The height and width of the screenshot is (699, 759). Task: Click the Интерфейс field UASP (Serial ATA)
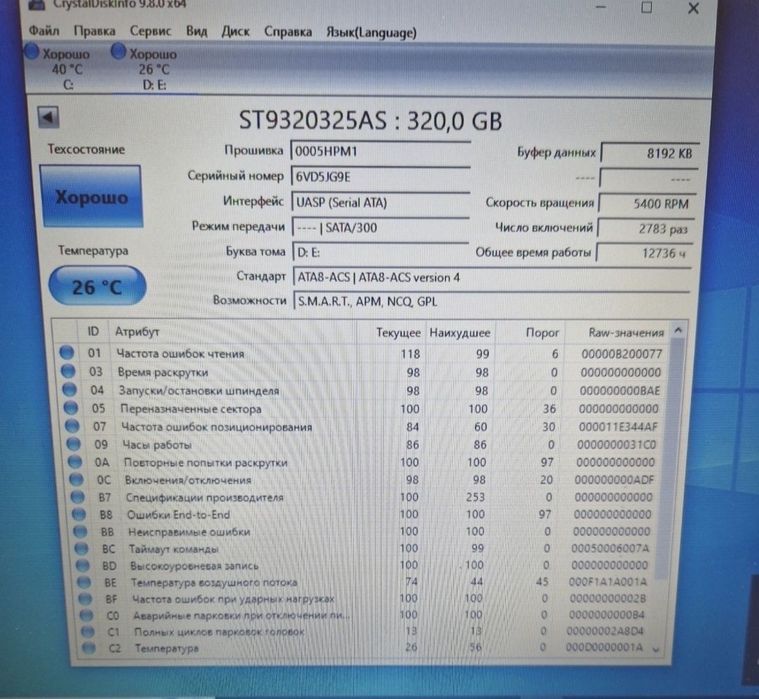pyautogui.click(x=380, y=202)
